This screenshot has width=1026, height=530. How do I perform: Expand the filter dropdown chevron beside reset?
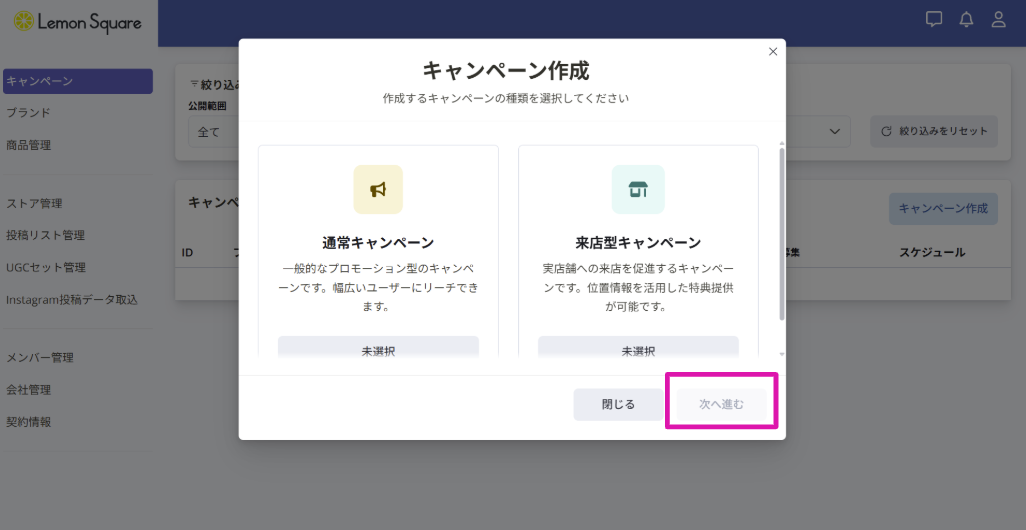pos(834,132)
